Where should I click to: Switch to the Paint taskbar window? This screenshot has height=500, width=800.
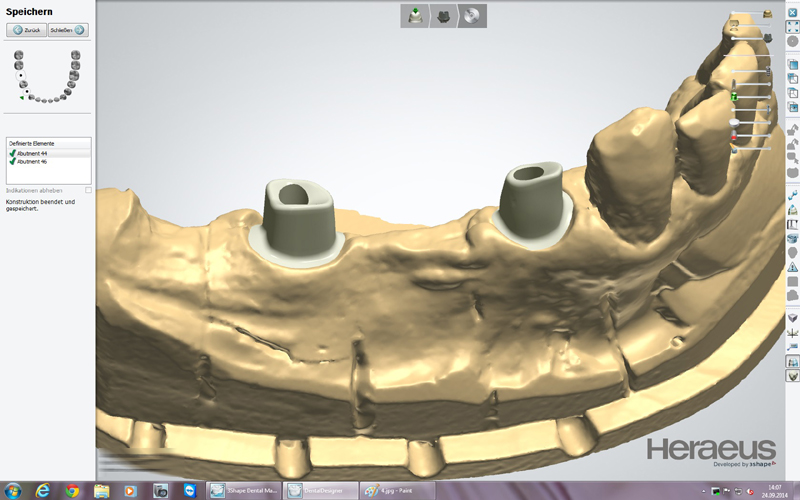pos(399,491)
